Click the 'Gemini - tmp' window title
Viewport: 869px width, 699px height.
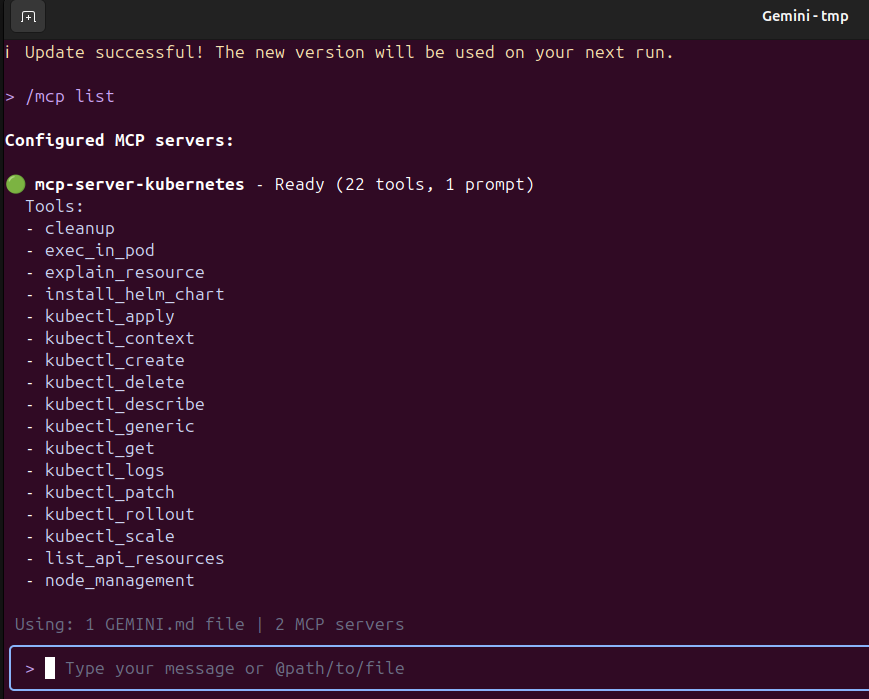click(x=804, y=17)
